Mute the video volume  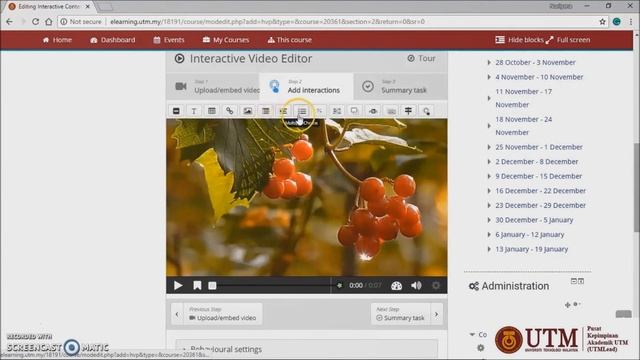(x=416, y=286)
